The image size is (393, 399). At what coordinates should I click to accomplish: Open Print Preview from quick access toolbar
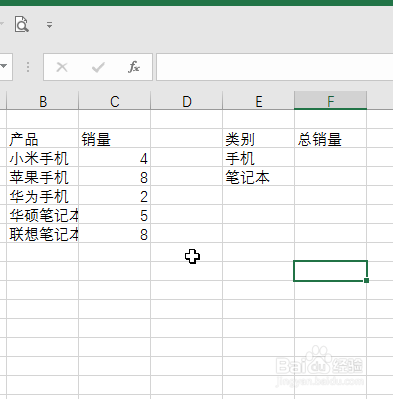click(22, 24)
